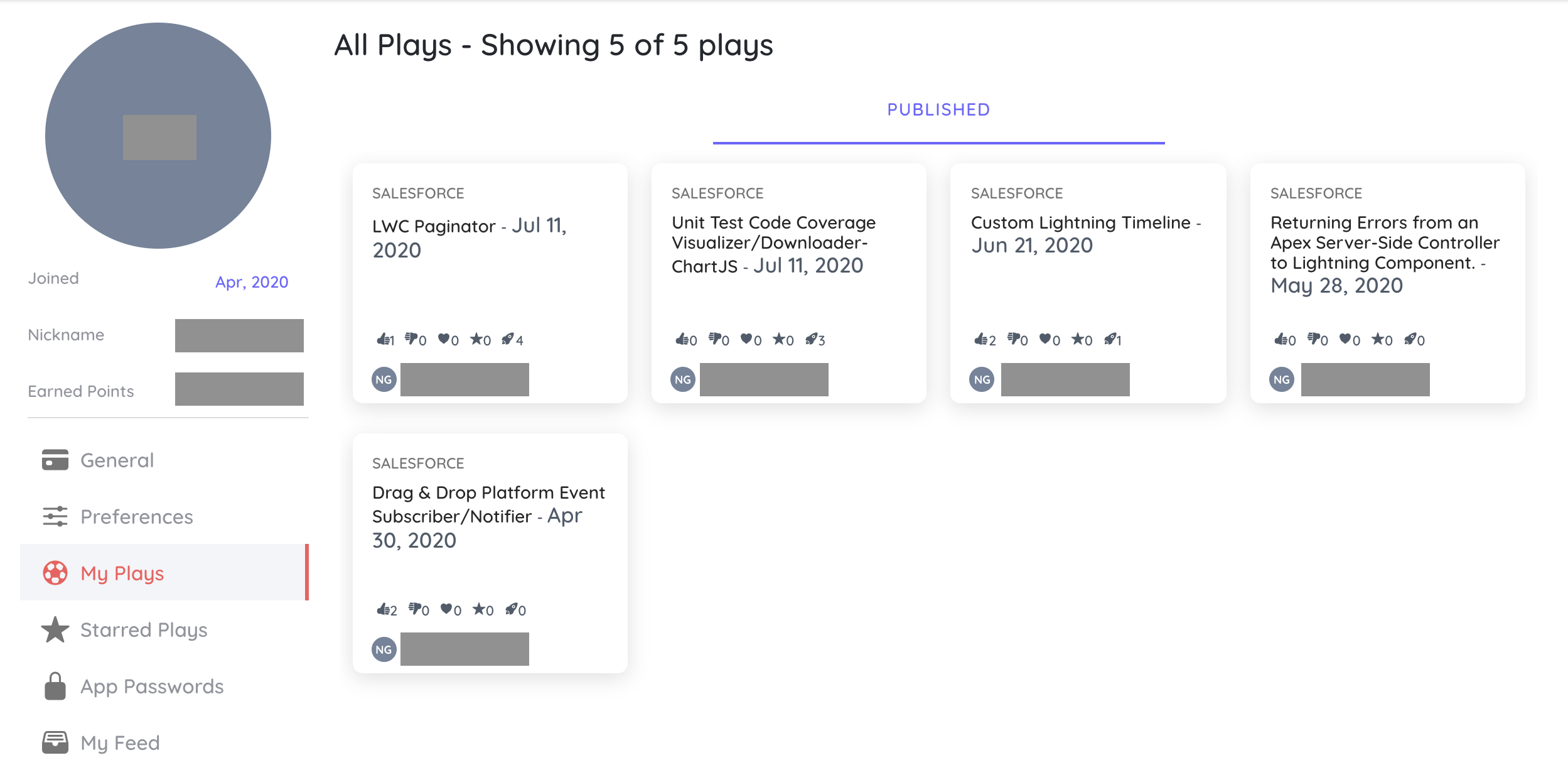Click NG avatar on LWC Paginator card
This screenshot has height=770, width=1568.
384,379
